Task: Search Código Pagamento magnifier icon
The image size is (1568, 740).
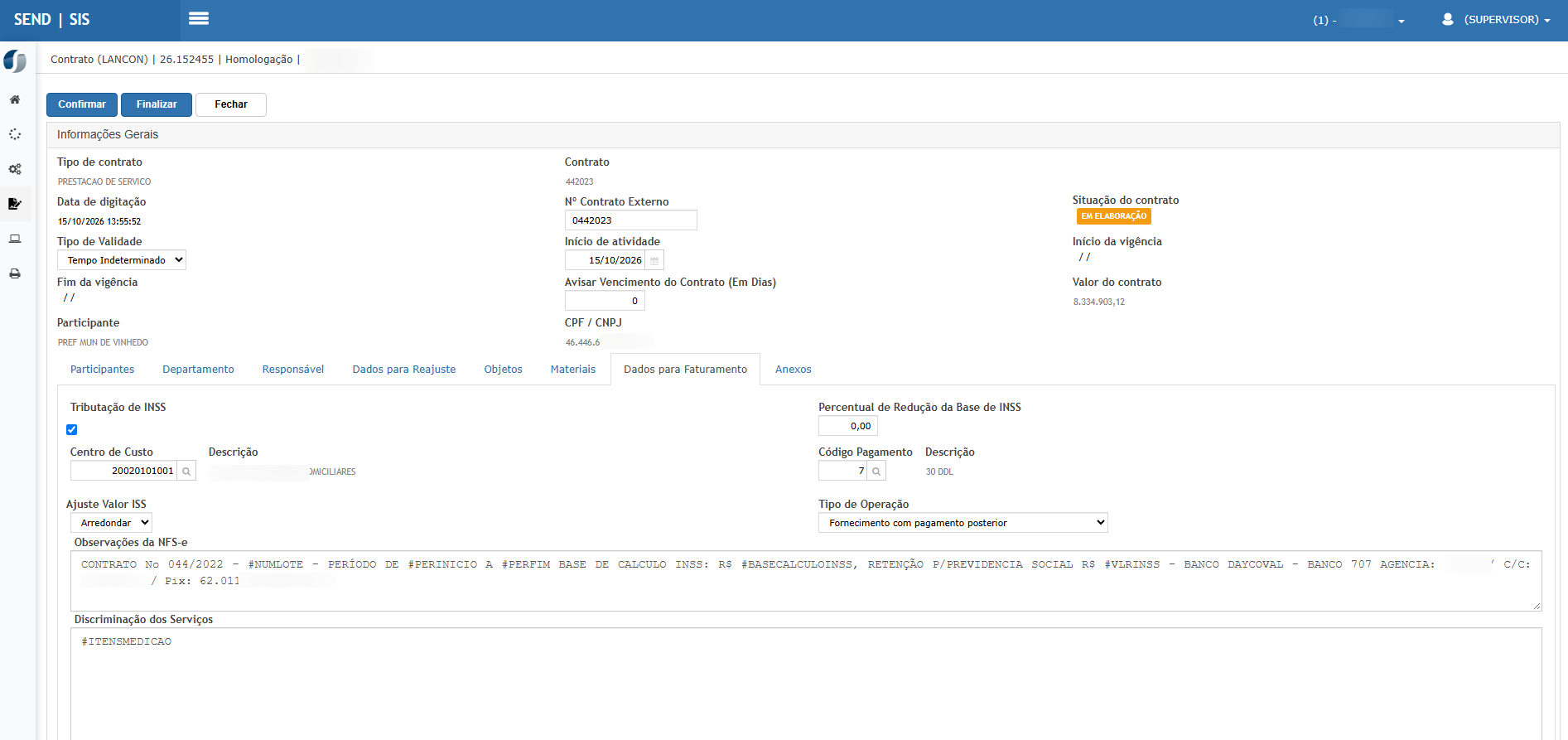Action: 876,471
